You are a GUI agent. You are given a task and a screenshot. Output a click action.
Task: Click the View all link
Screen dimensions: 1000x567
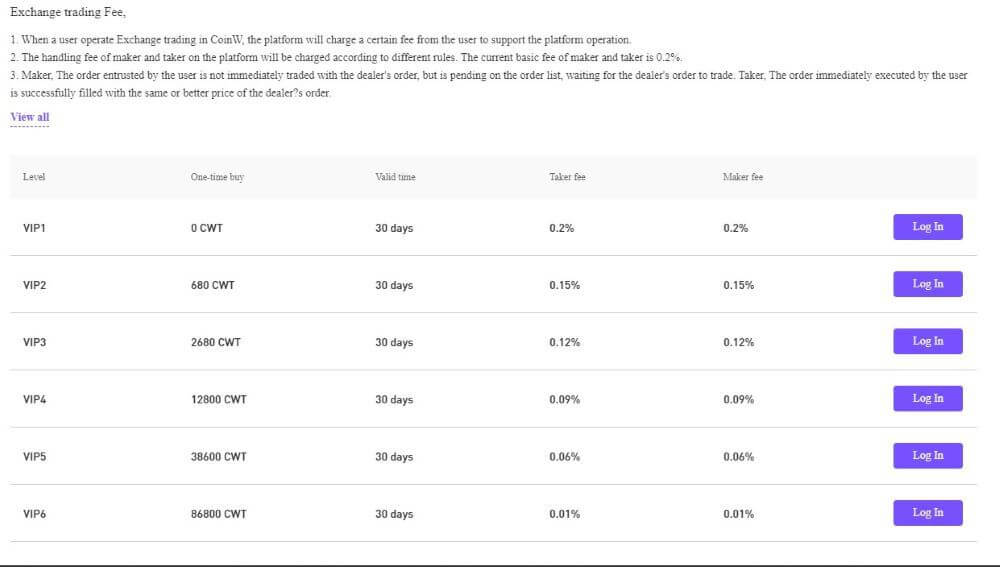pos(29,117)
